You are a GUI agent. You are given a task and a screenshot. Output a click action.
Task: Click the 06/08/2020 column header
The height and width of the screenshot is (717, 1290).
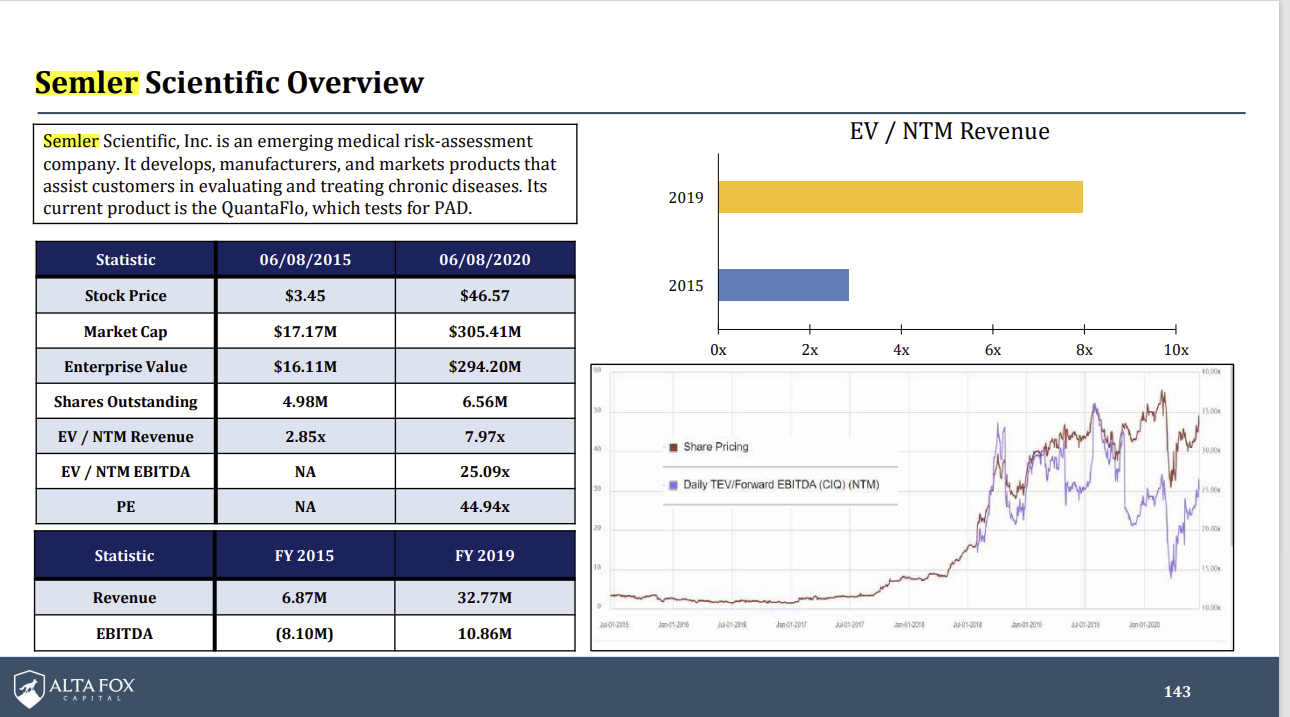pyautogui.click(x=485, y=259)
